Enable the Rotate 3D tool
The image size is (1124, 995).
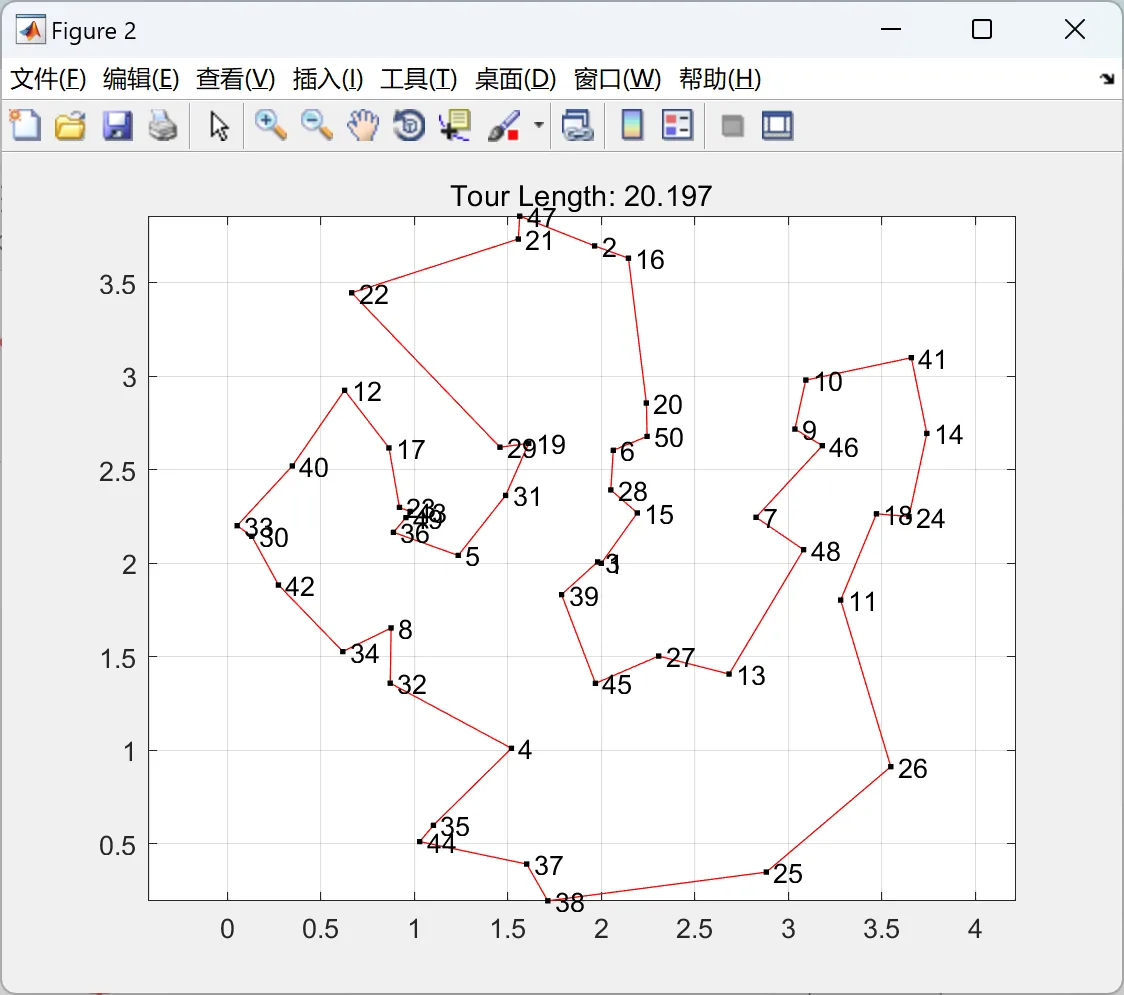tap(409, 125)
